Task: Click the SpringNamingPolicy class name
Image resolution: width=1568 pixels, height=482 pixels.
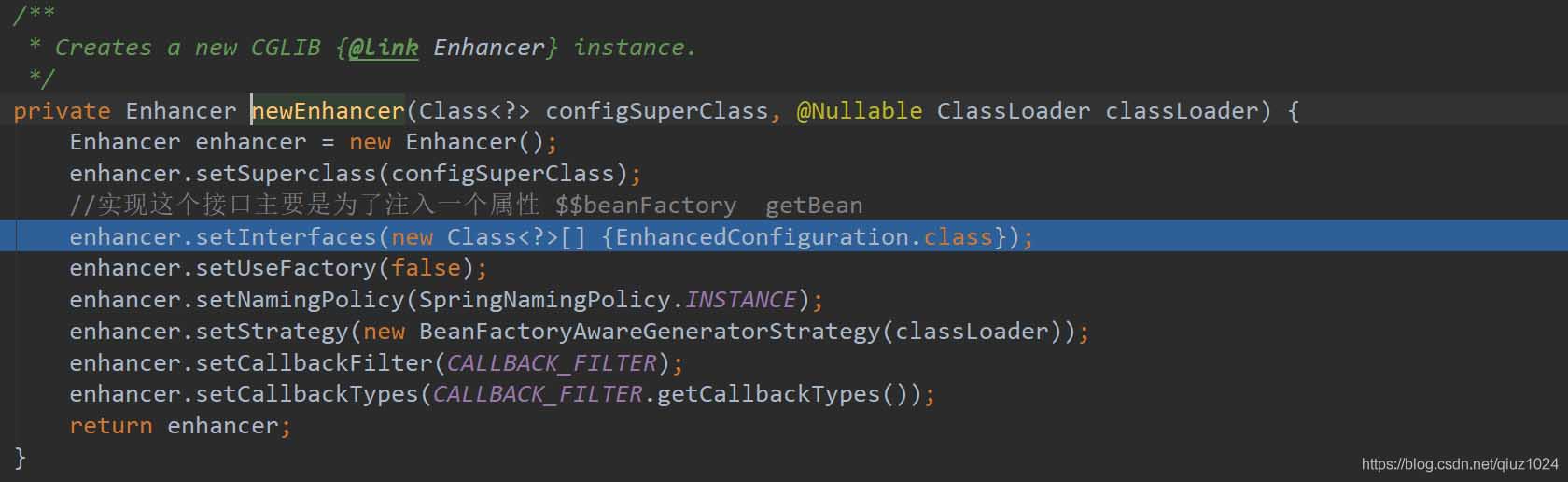Action: click(545, 300)
